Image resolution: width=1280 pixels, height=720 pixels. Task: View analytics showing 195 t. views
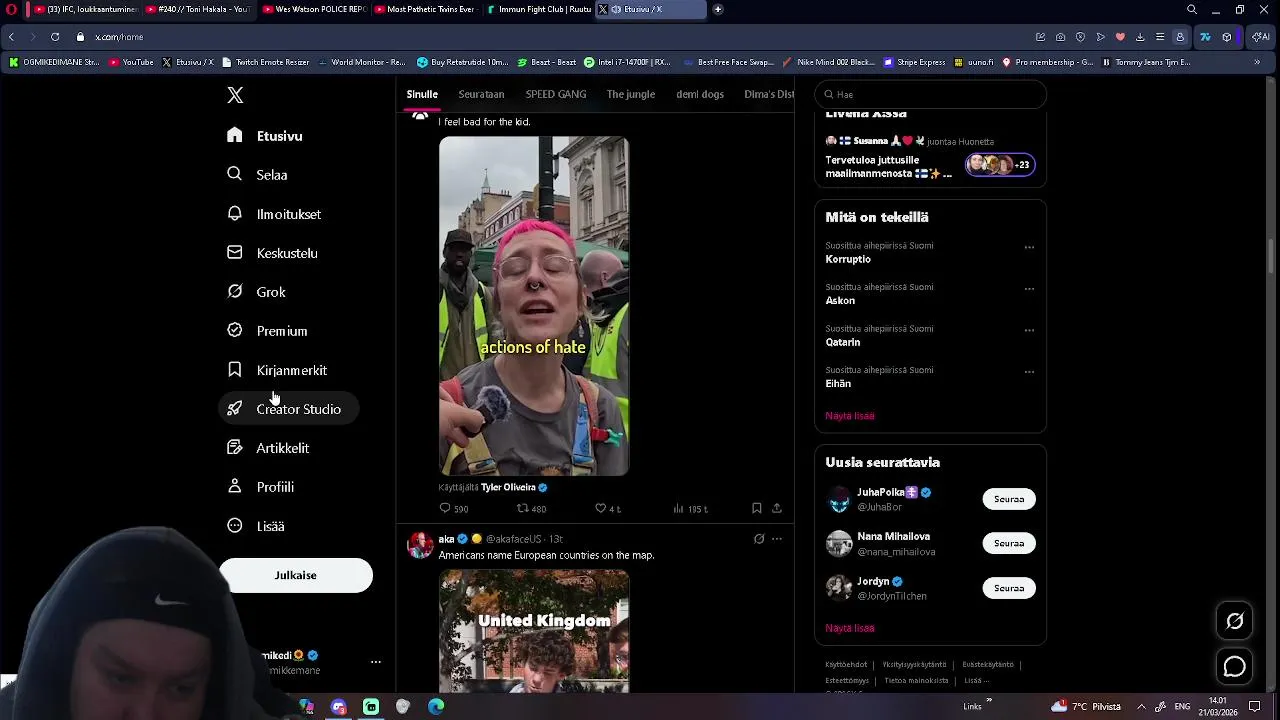(691, 508)
